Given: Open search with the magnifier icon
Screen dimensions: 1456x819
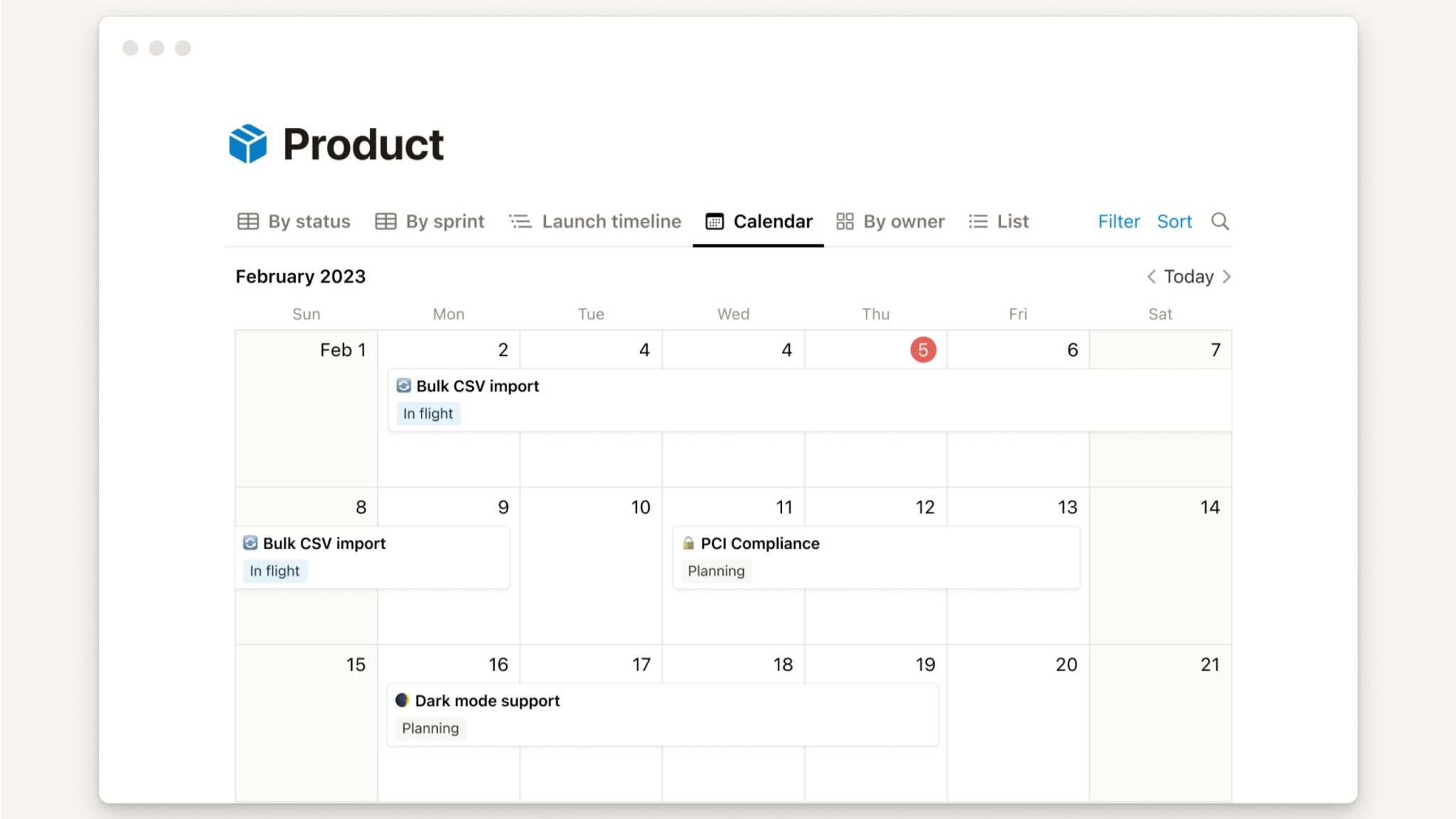Looking at the screenshot, I should coord(1221,221).
